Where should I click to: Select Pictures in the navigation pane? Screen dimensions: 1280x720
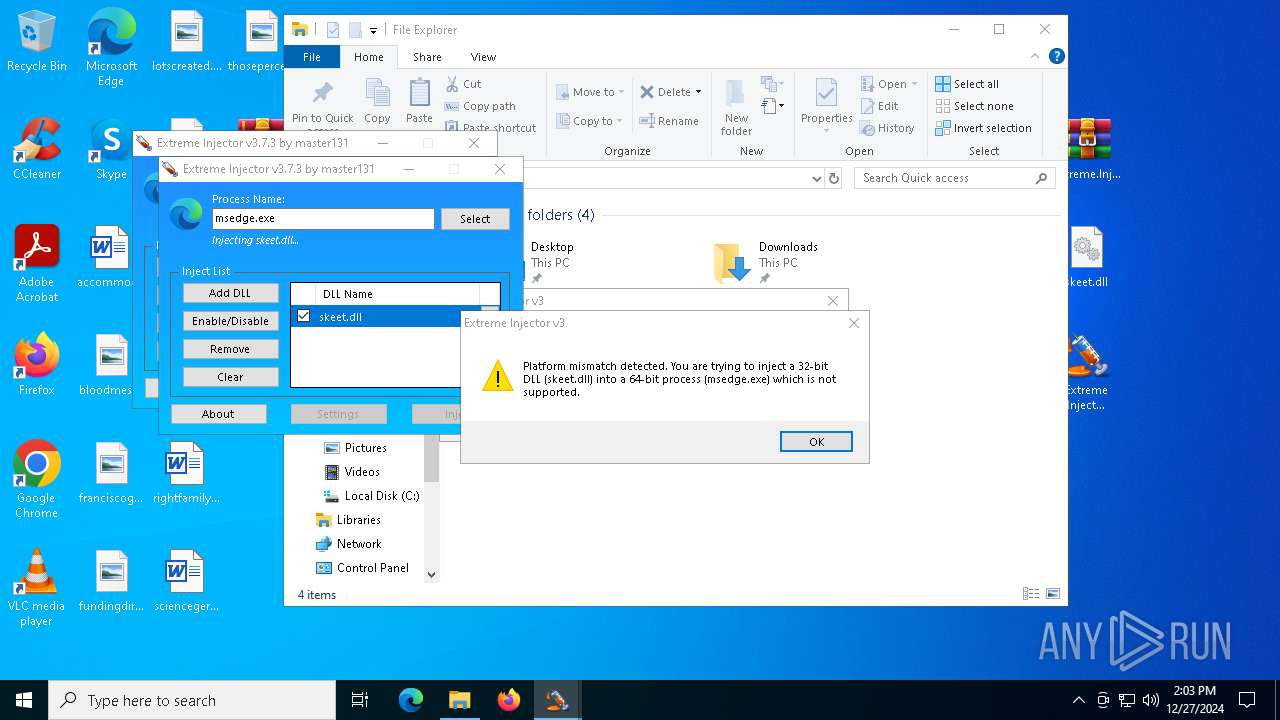365,448
